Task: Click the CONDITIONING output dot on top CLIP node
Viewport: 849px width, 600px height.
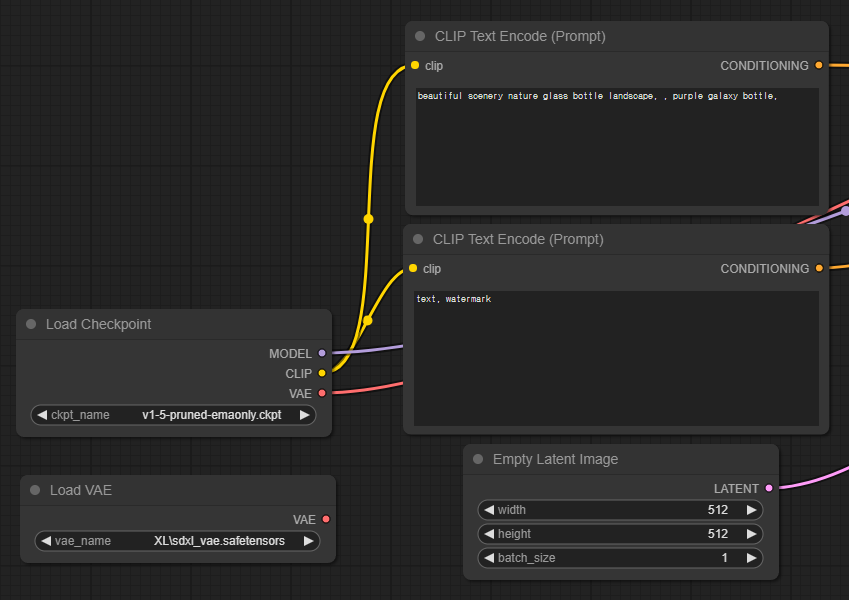Action: [x=818, y=65]
